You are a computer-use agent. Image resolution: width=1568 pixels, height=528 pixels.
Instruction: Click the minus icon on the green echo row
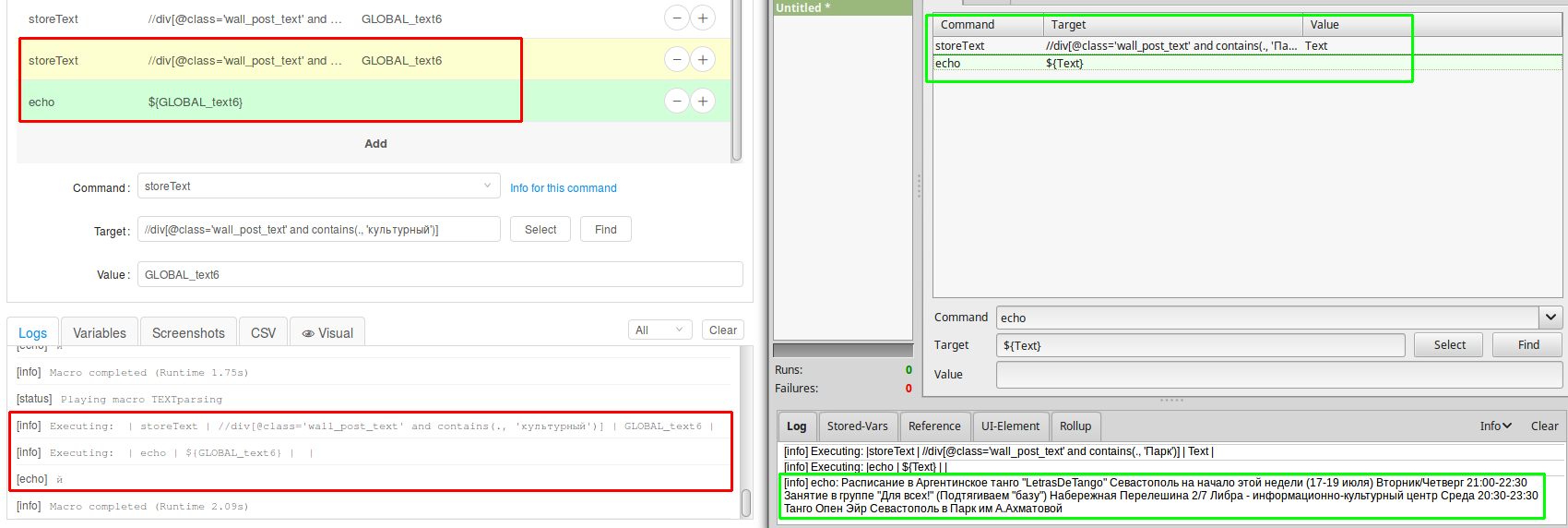(x=677, y=102)
